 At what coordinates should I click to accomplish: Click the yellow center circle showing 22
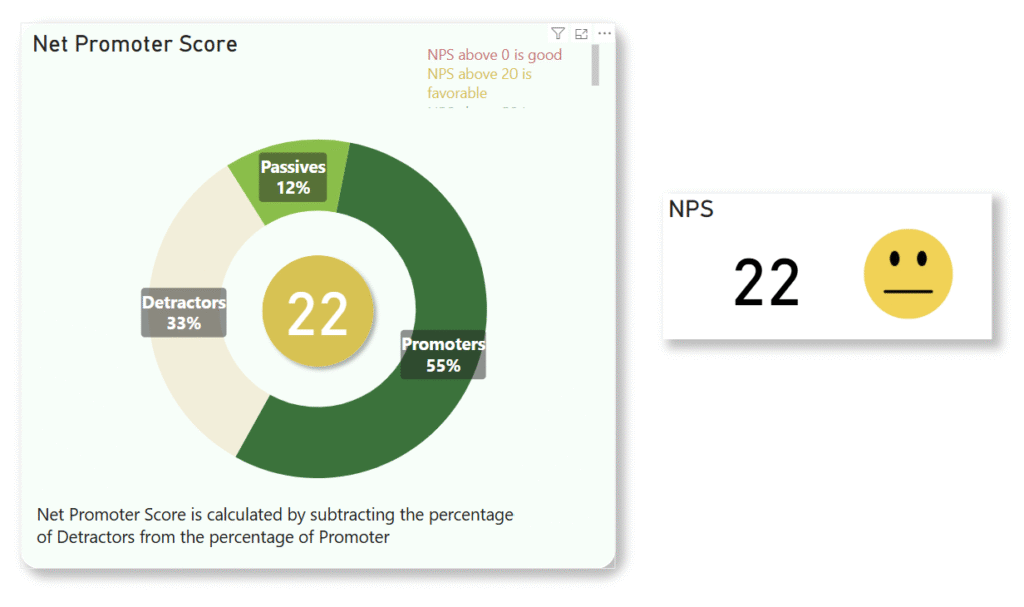pos(318,311)
